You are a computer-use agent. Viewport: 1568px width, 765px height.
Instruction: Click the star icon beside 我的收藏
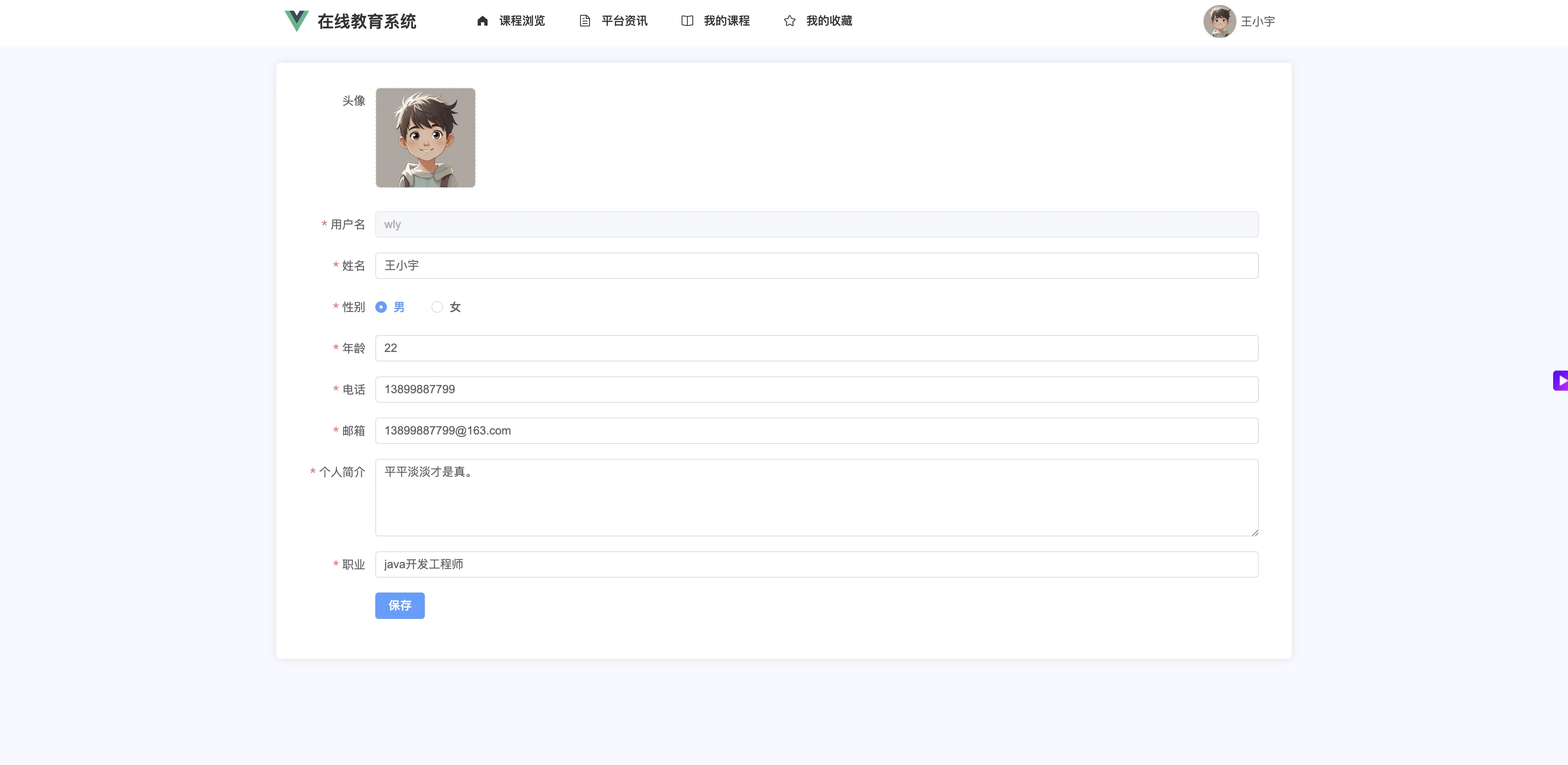[x=789, y=21]
